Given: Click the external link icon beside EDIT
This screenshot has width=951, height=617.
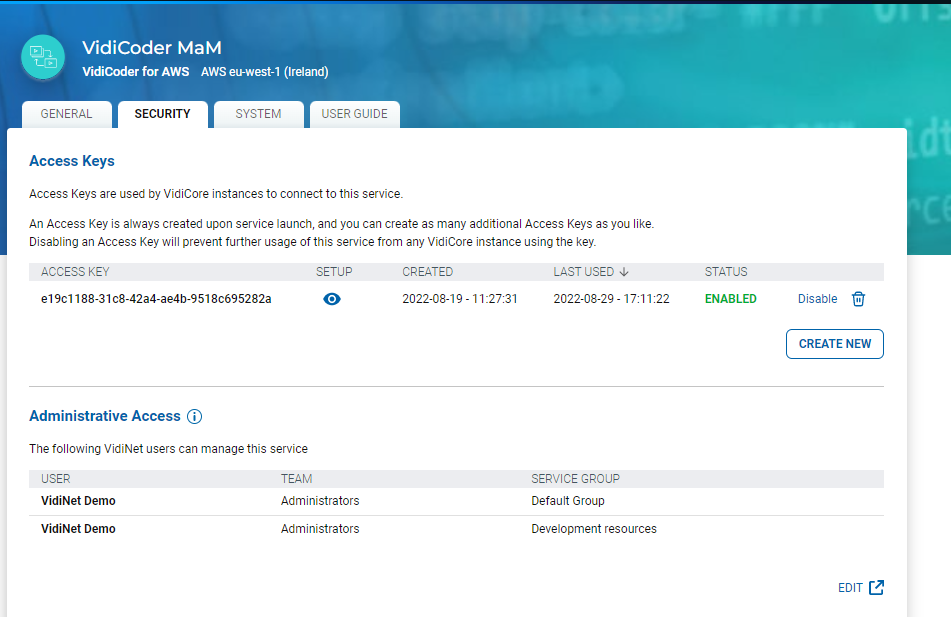Looking at the screenshot, I should point(876,588).
